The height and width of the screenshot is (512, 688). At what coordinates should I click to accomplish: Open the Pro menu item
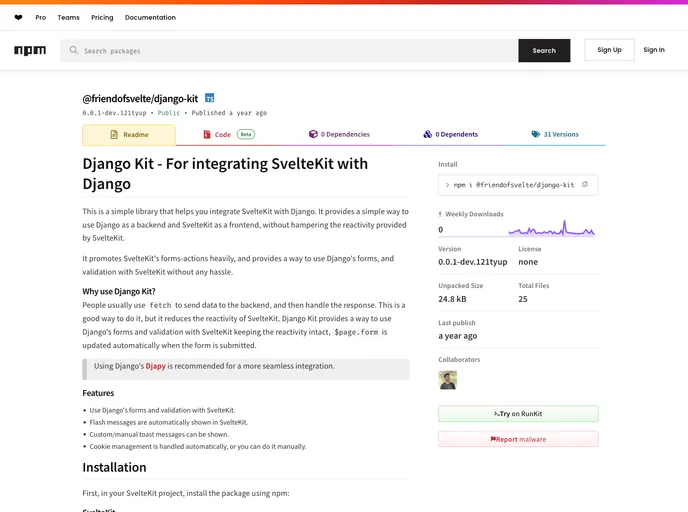pos(40,18)
